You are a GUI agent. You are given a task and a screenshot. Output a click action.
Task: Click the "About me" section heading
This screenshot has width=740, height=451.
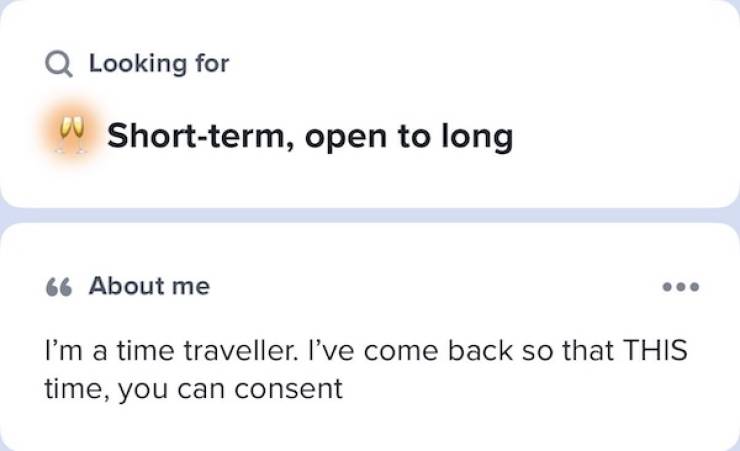149,286
